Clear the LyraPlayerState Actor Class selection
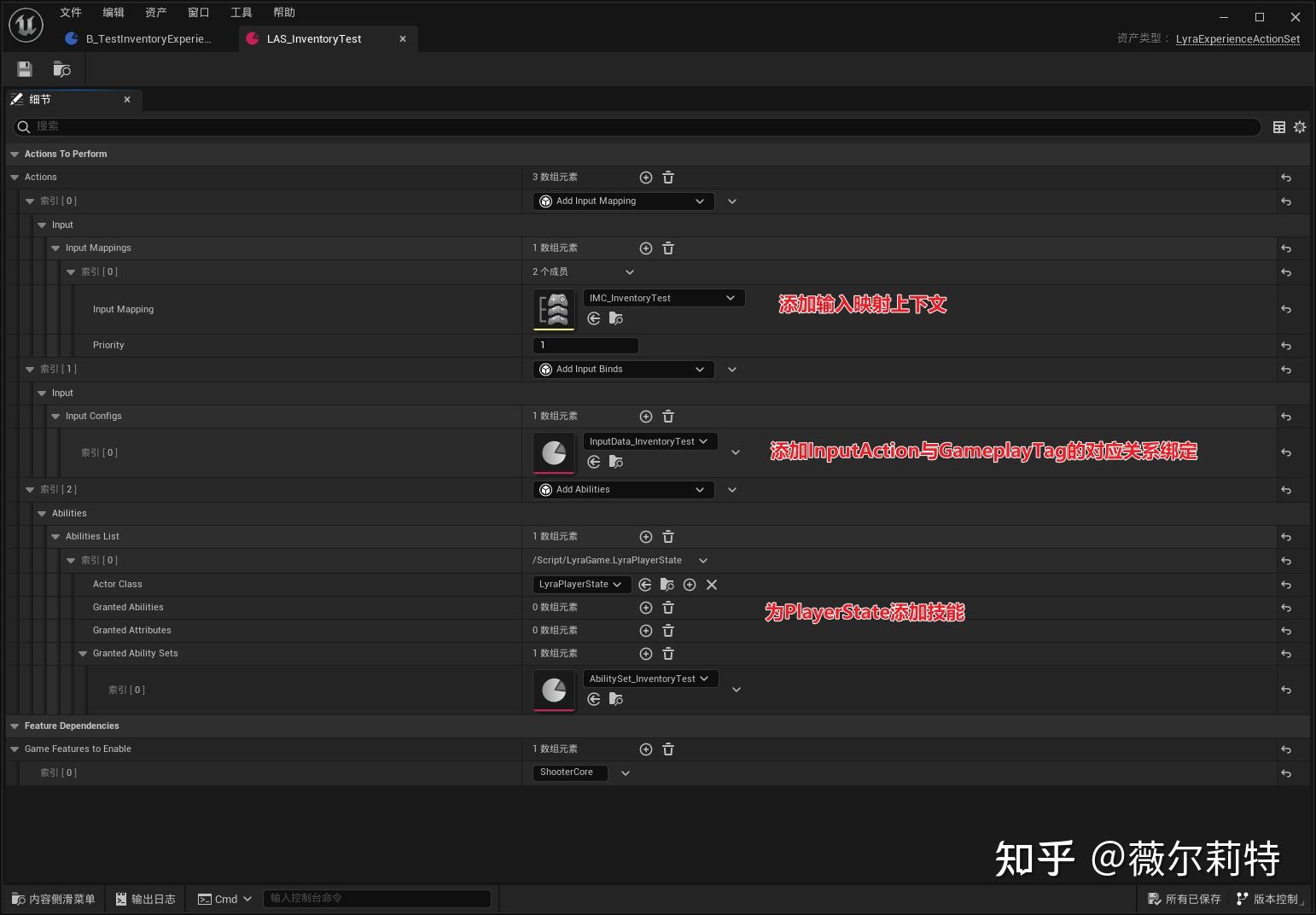The width and height of the screenshot is (1316, 915). tap(711, 585)
